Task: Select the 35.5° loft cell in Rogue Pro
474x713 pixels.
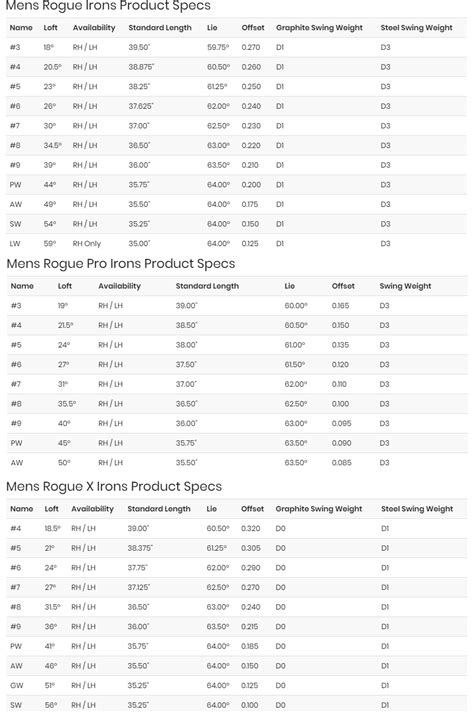Action: tap(67, 404)
